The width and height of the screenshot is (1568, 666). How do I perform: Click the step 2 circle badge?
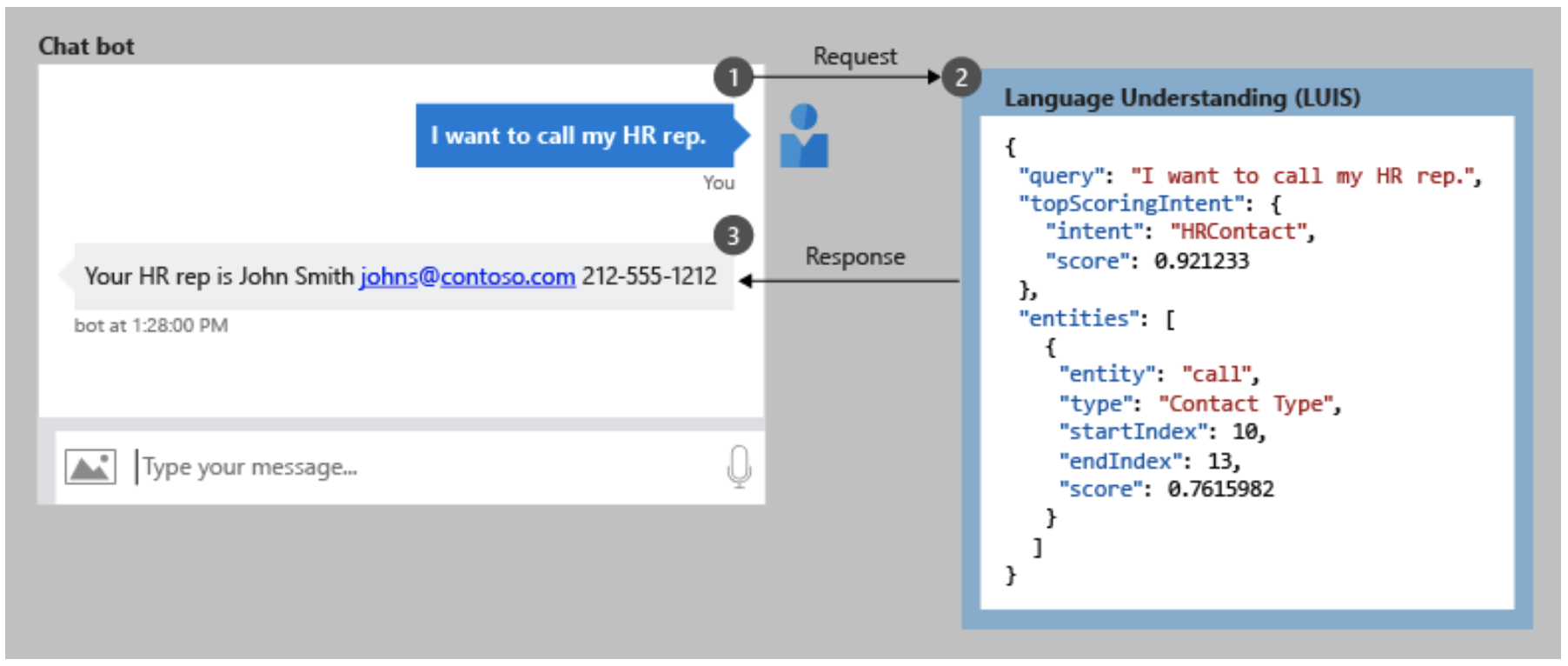tap(961, 77)
